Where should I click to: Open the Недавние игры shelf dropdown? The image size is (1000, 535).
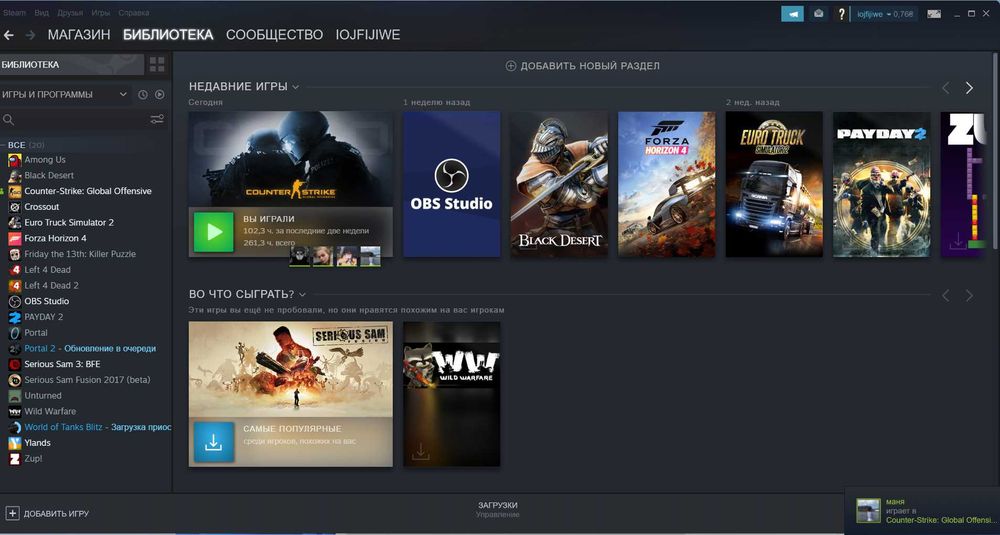[x=295, y=87]
